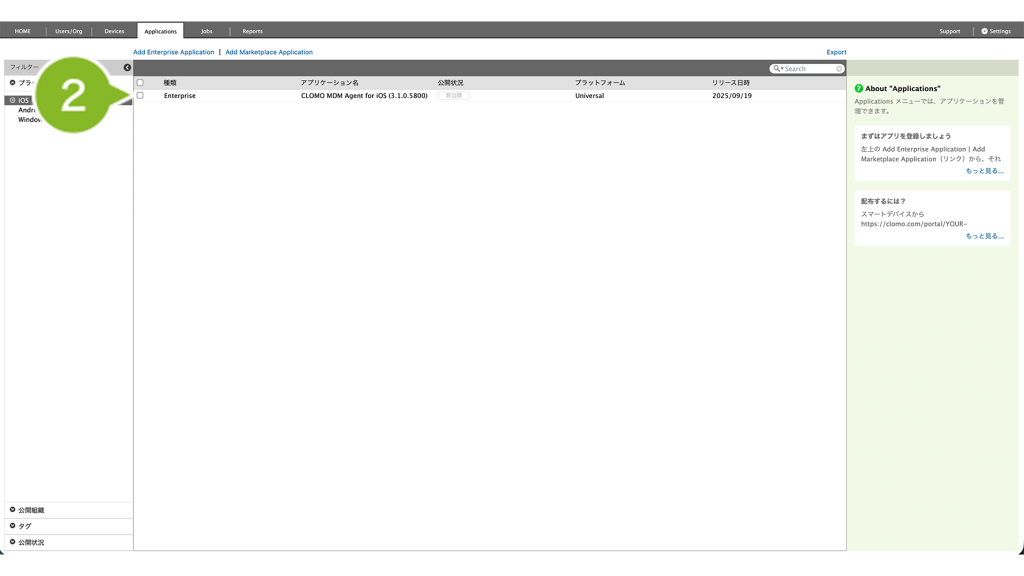This screenshot has width=1024, height=576.
Task: Check the CLOMO MDM Agent row checkbox
Action: (x=140, y=96)
